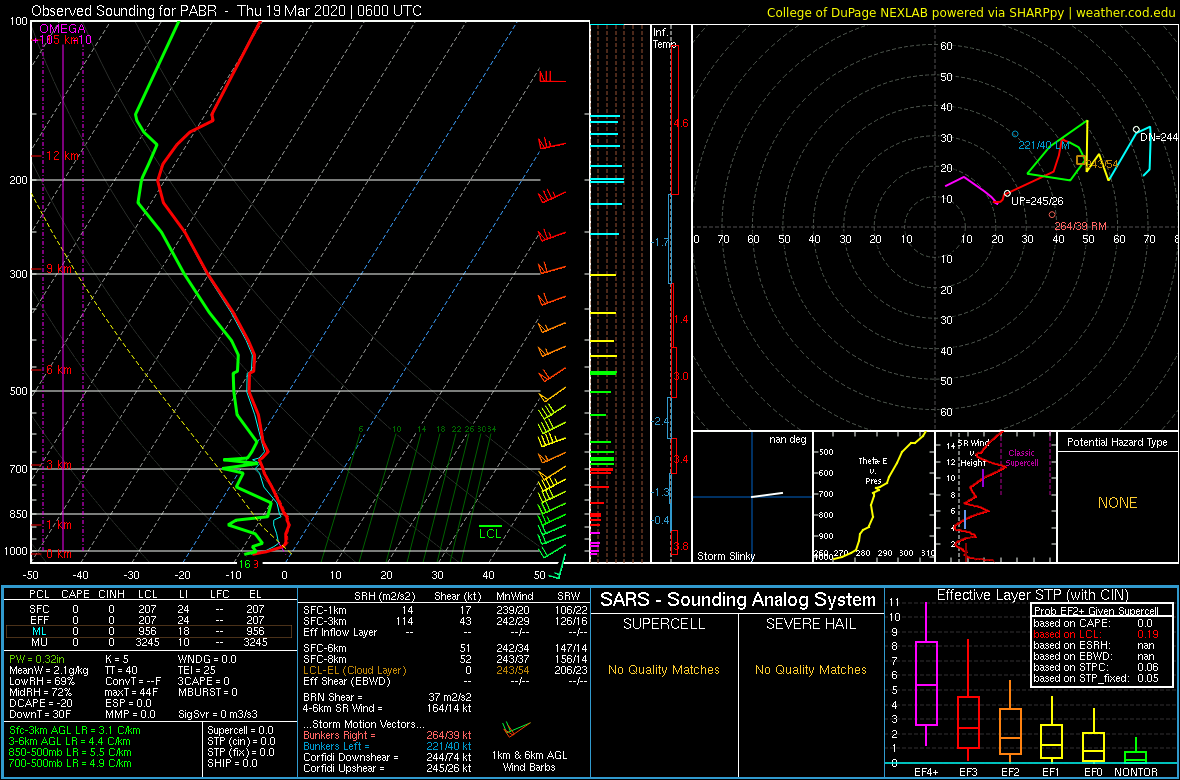Open the weather.cod.edu NEXLAB credit text
Viewport: 1180px width, 780px height.
[971, 11]
